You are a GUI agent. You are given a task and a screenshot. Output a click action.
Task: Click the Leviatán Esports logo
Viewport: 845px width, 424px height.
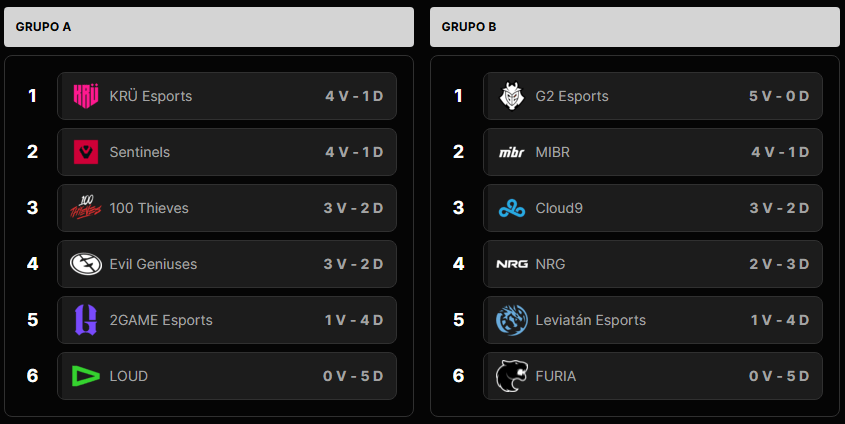(x=511, y=320)
